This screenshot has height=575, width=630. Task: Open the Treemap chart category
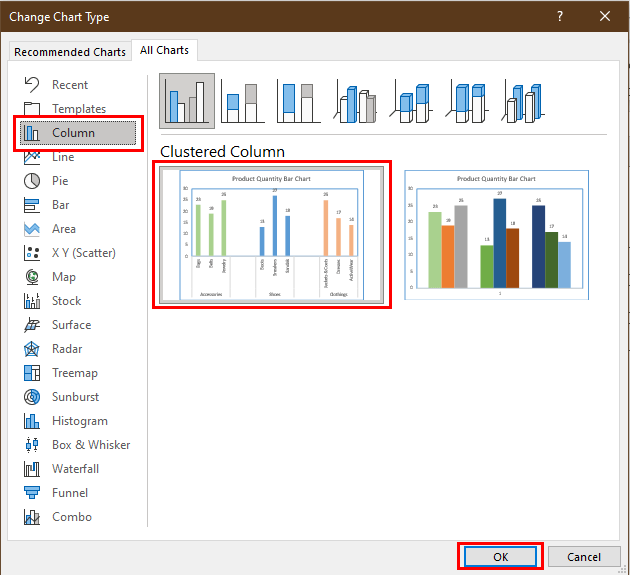pyautogui.click(x=78, y=373)
